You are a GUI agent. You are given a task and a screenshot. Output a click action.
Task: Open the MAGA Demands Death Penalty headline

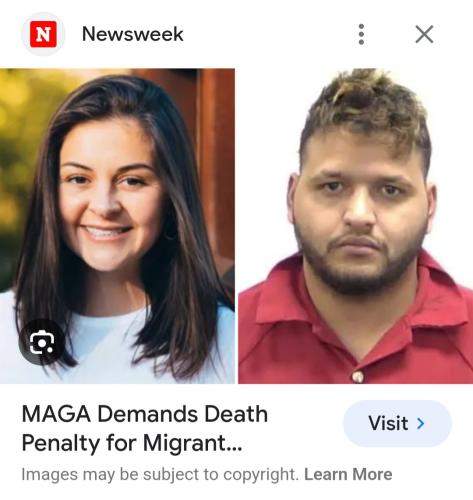coord(145,428)
